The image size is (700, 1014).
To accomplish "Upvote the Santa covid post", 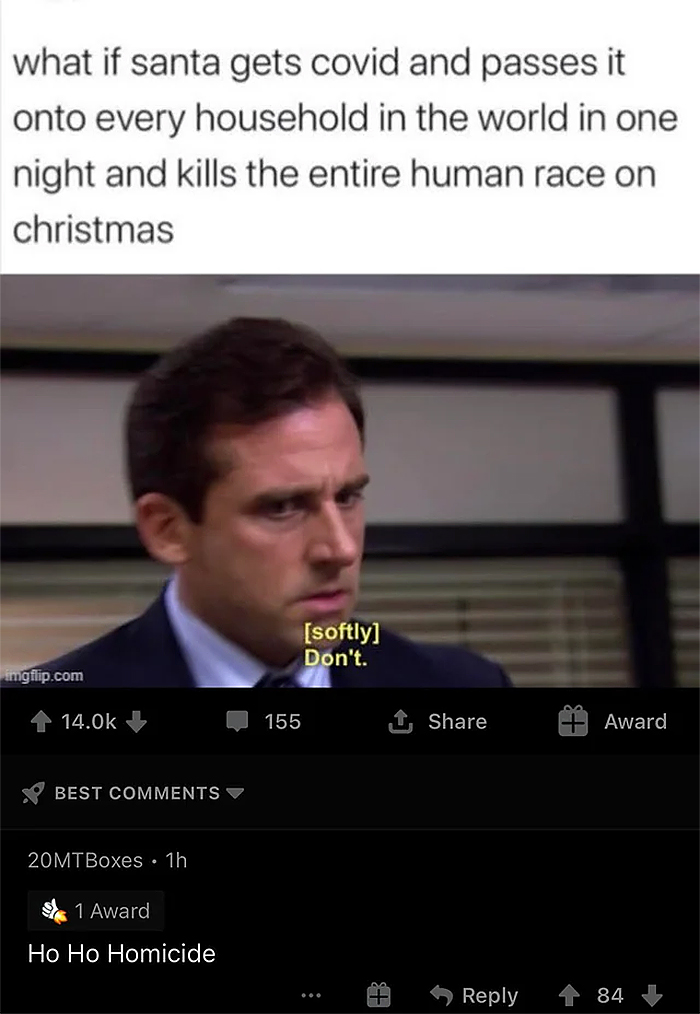I will click(41, 721).
